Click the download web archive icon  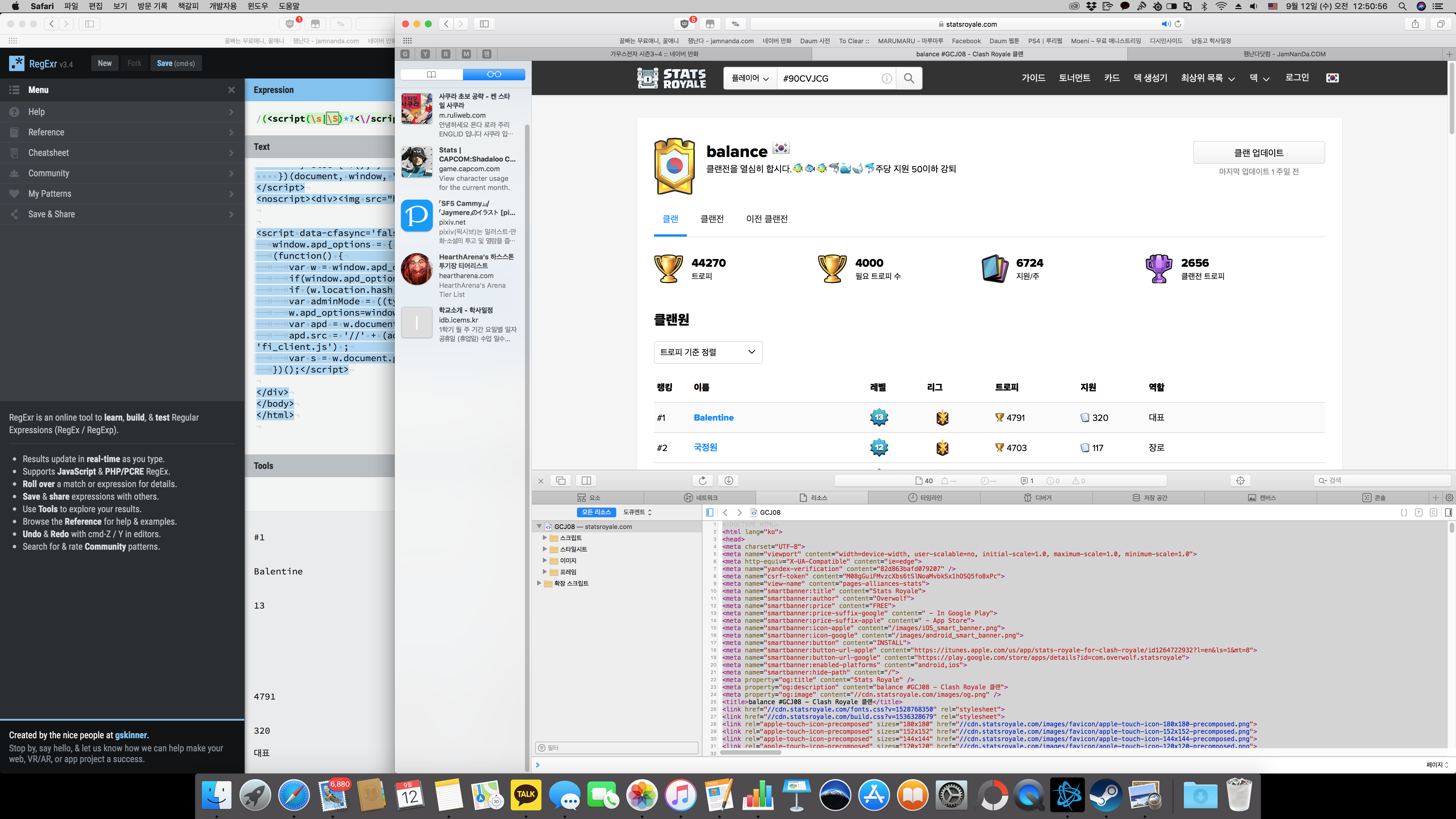[x=729, y=480]
